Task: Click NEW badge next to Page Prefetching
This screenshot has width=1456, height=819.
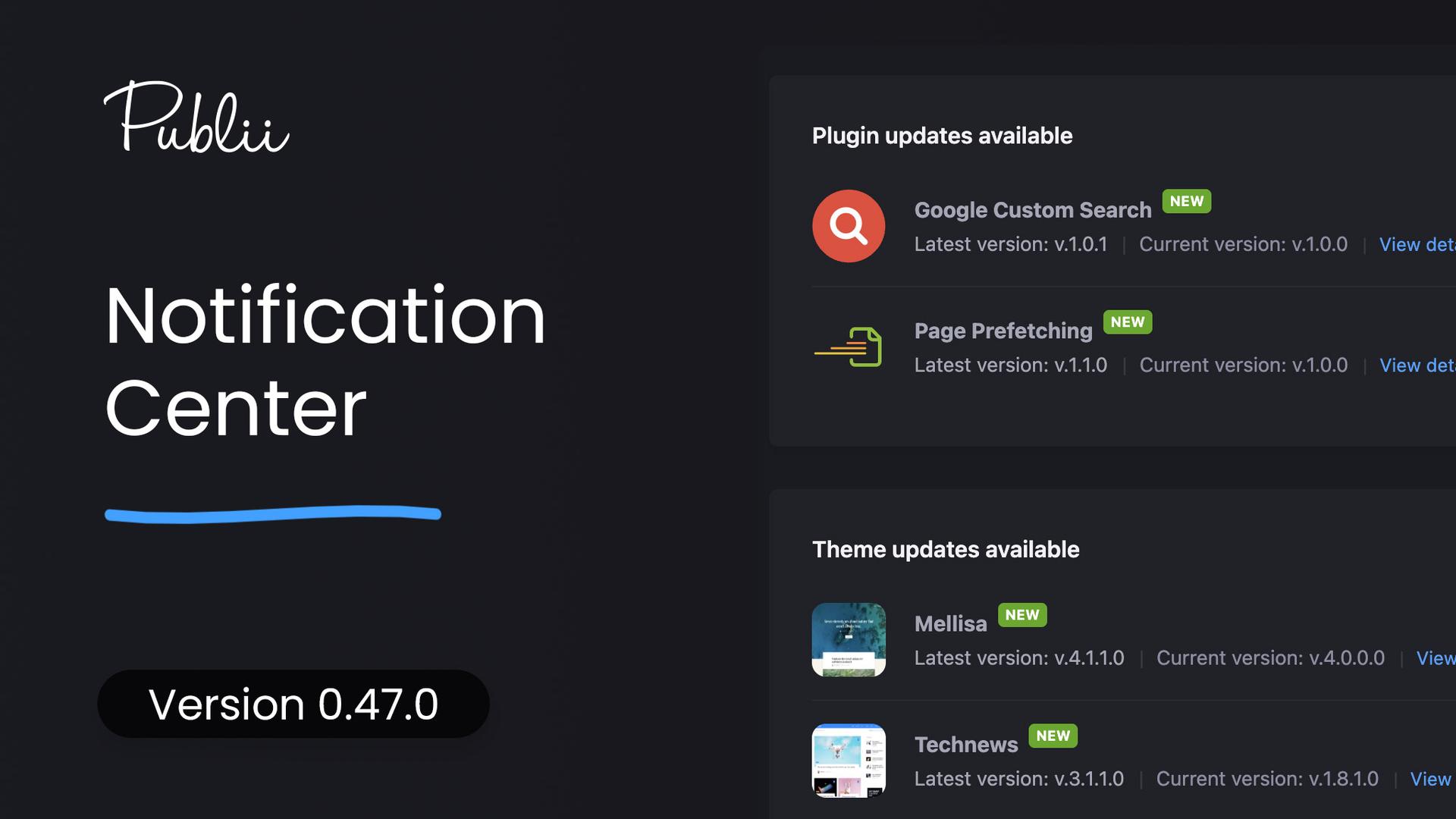Action: coord(1127,322)
